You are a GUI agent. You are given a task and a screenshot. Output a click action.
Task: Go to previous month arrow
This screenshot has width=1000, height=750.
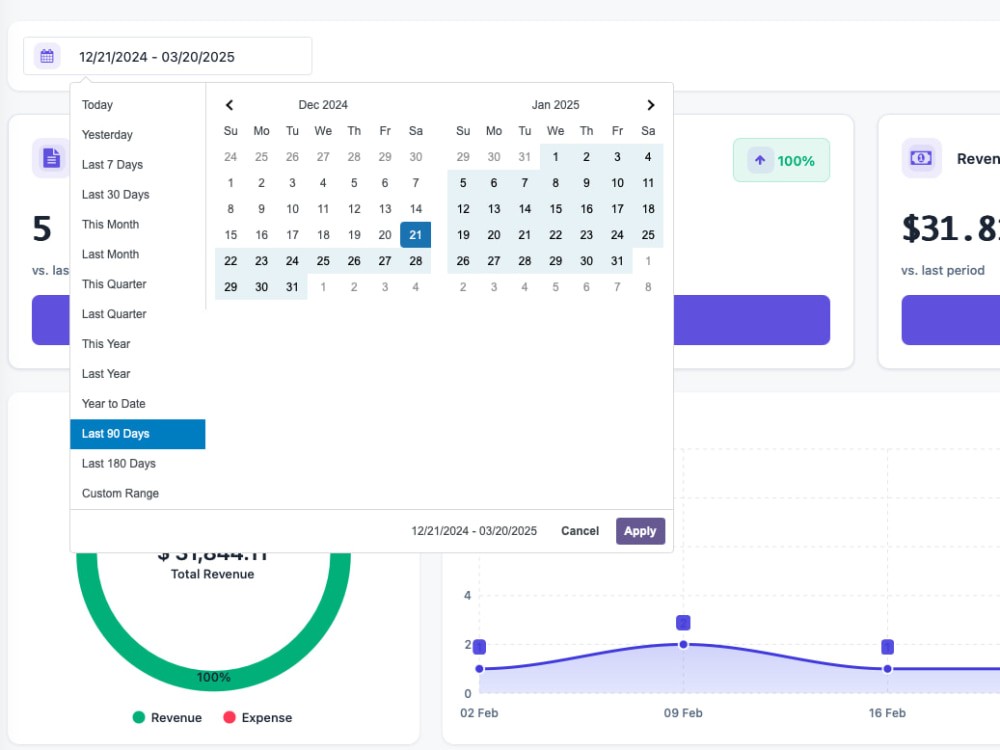click(230, 105)
